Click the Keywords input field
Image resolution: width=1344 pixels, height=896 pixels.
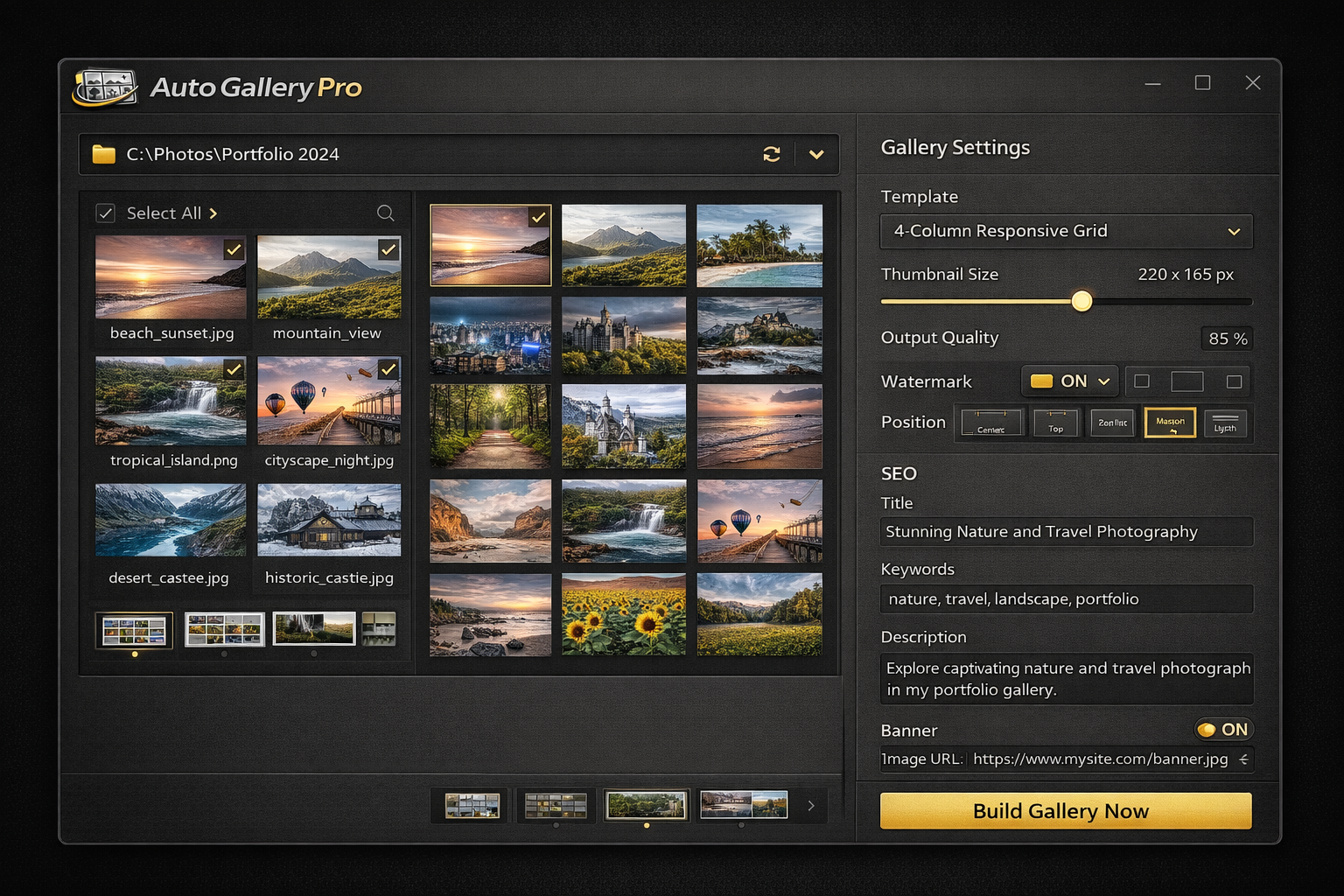(1066, 598)
